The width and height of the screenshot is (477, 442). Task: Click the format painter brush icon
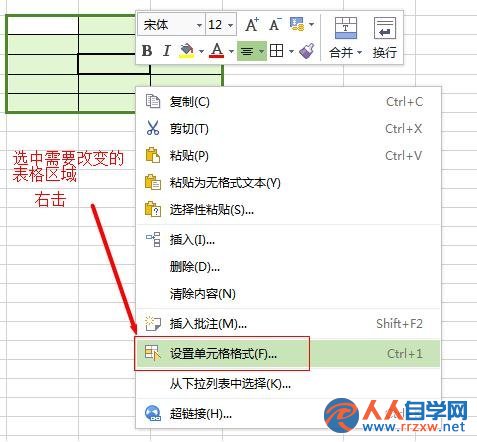pyautogui.click(x=307, y=51)
